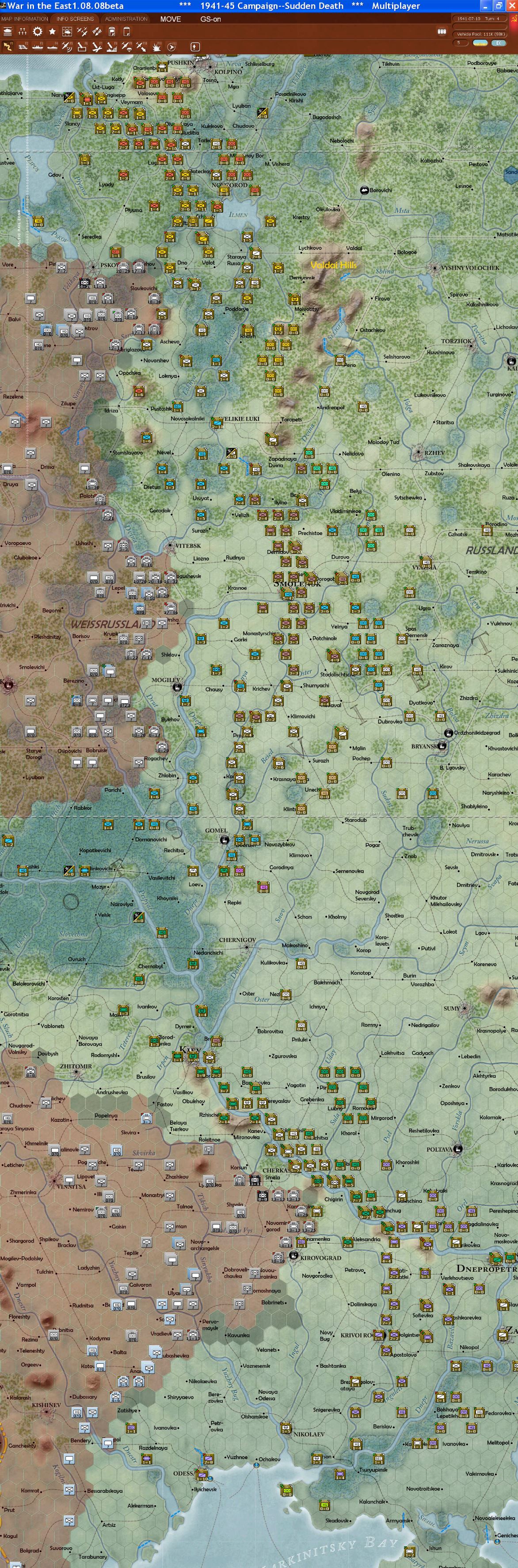
Task: Click the yellow Valdai Hills label
Action: [x=334, y=265]
